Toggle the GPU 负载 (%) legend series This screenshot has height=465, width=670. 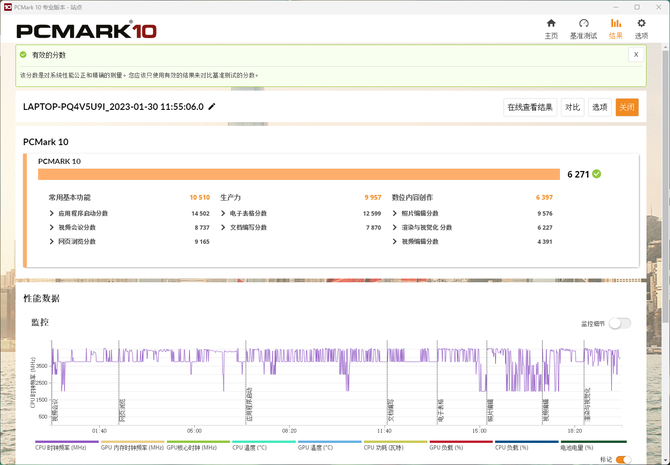click(x=461, y=445)
